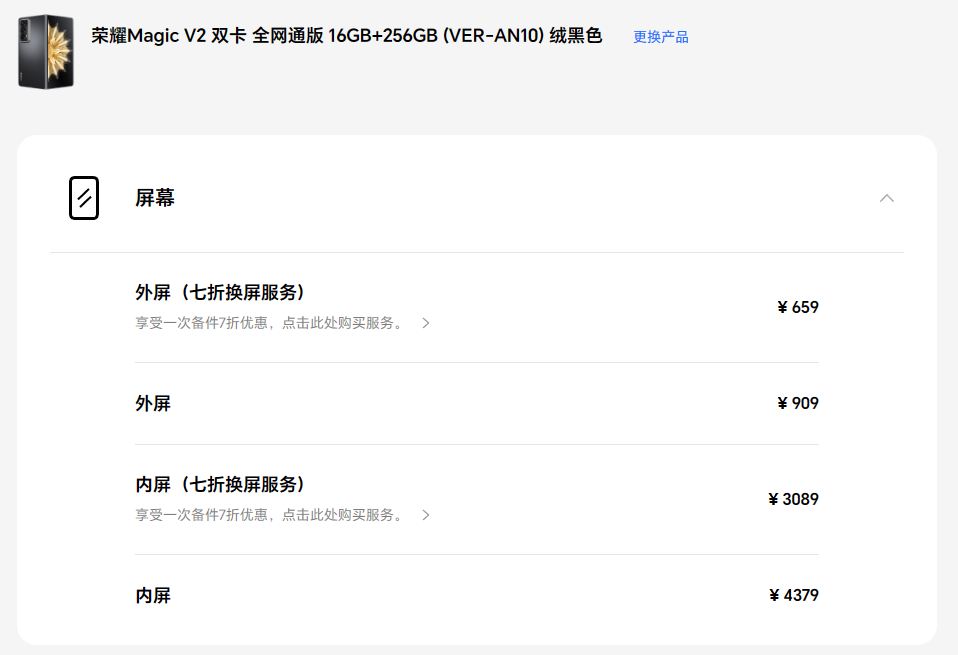
Task: Click the ¥ 659 price
Action: 798,307
